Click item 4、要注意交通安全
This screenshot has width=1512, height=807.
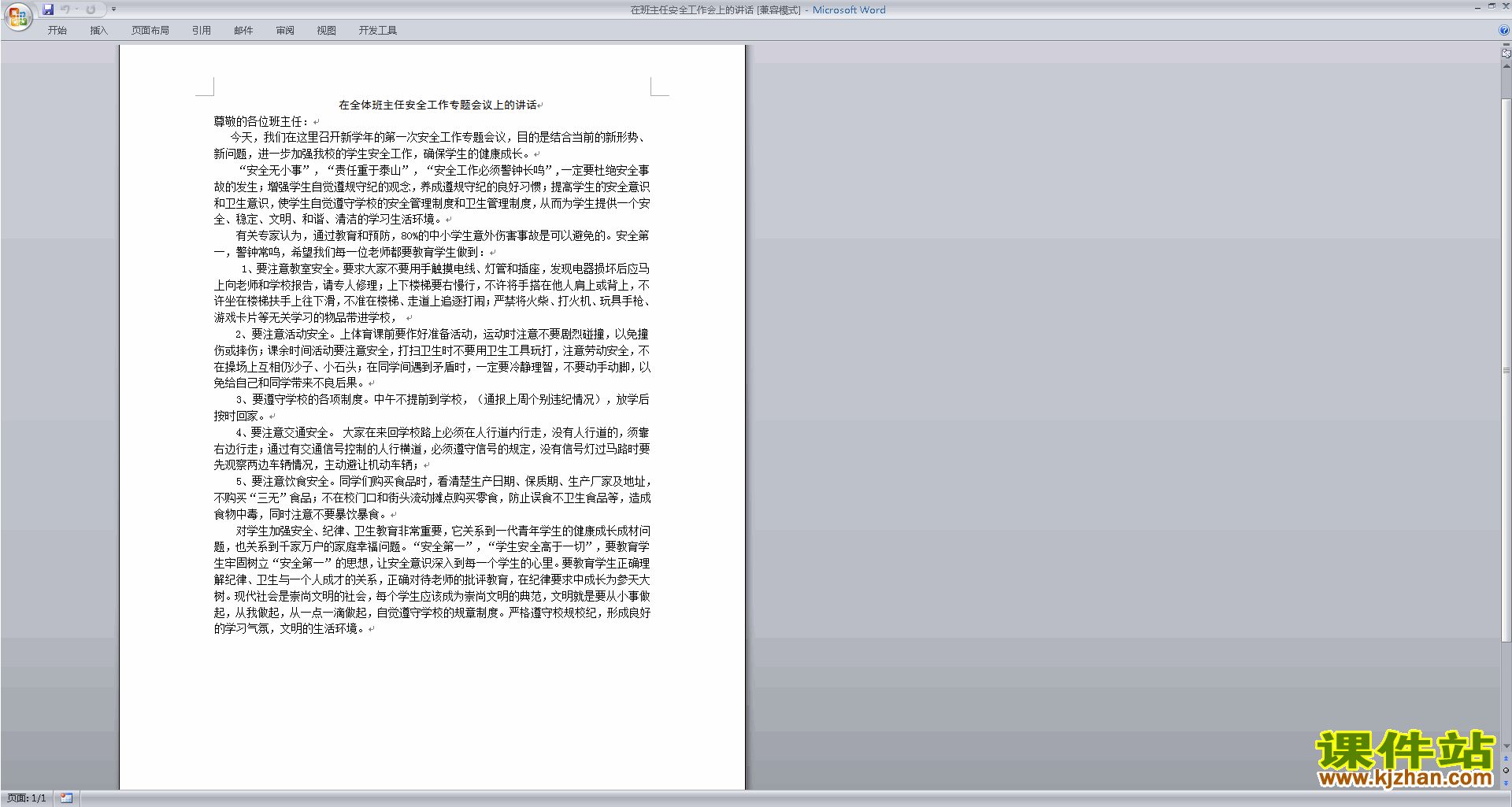click(432, 449)
